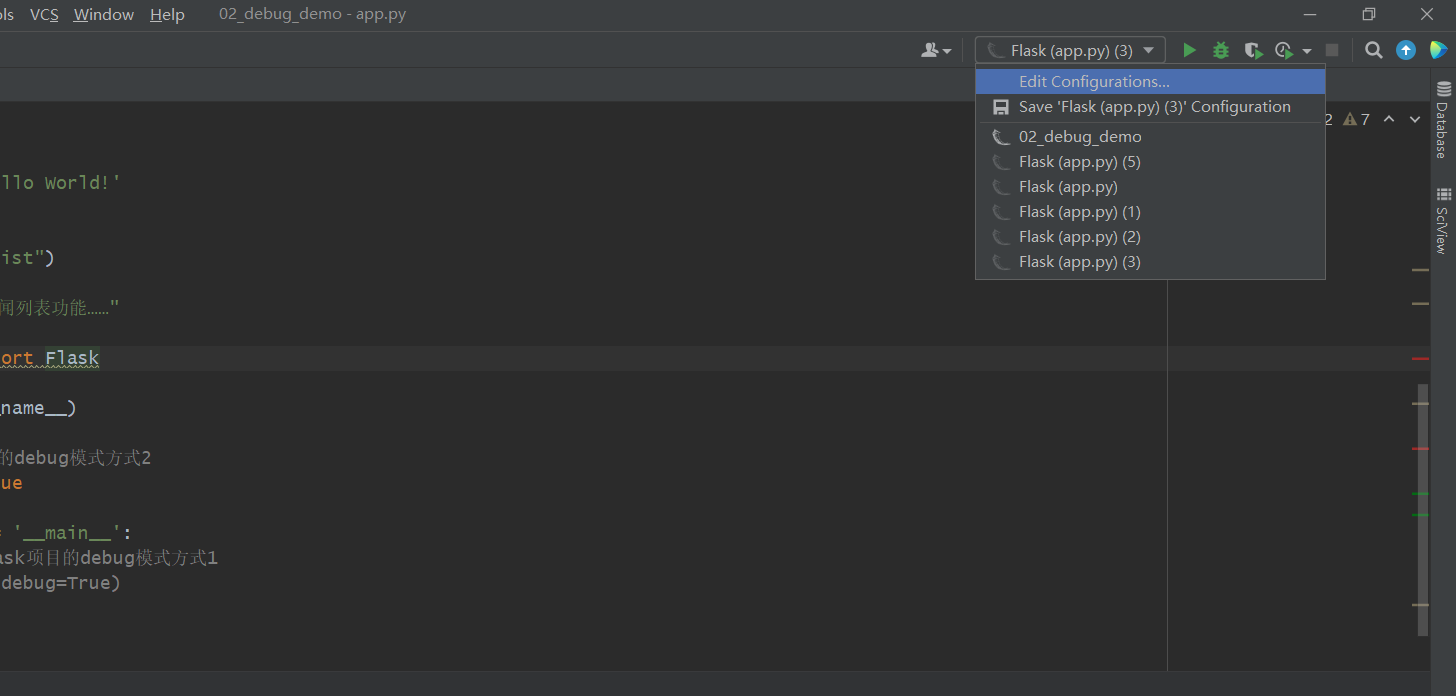The image size is (1456, 696).
Task: Click the SciView grid icon in sidebar
Action: pos(1443,194)
